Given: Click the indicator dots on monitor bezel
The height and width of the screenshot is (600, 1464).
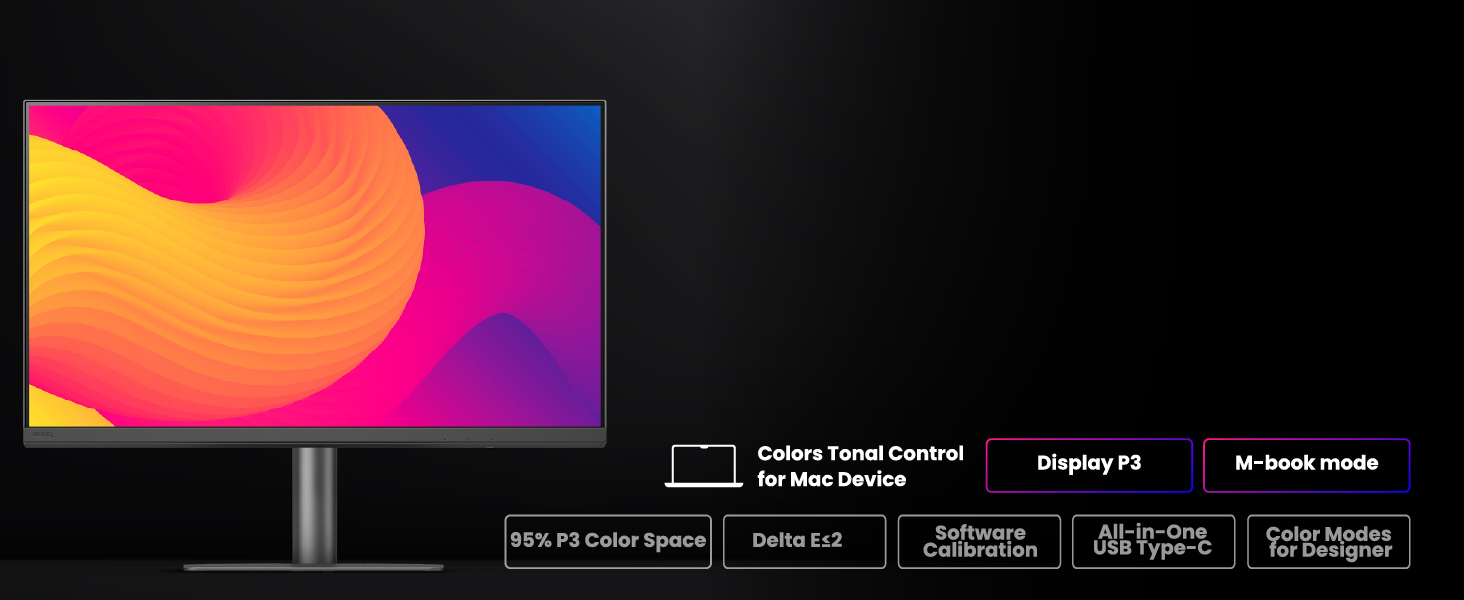Looking at the screenshot, I should pyautogui.click(x=467, y=438).
